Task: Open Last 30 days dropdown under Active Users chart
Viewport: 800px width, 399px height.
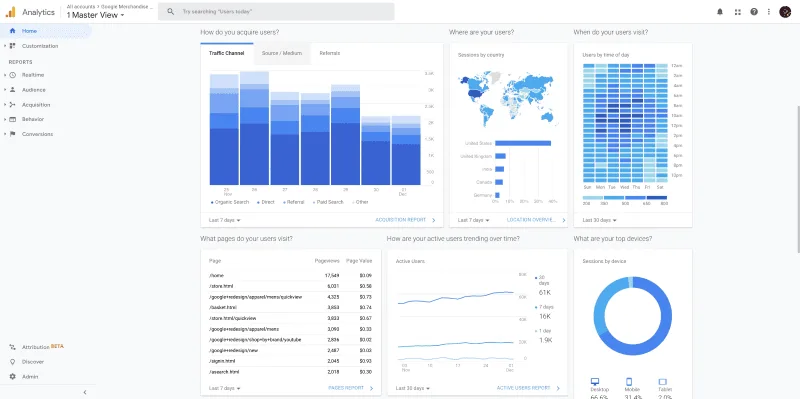Action: 413,388
